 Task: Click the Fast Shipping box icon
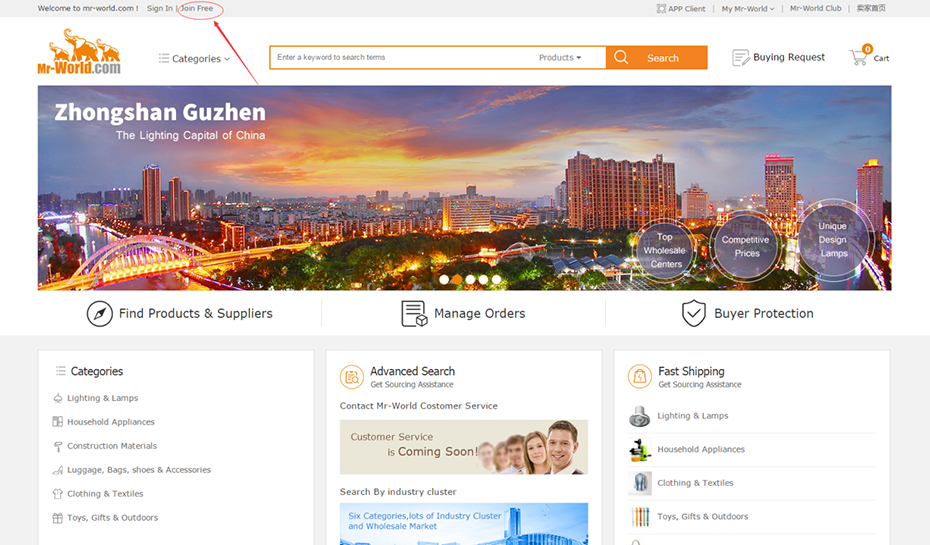pos(640,377)
